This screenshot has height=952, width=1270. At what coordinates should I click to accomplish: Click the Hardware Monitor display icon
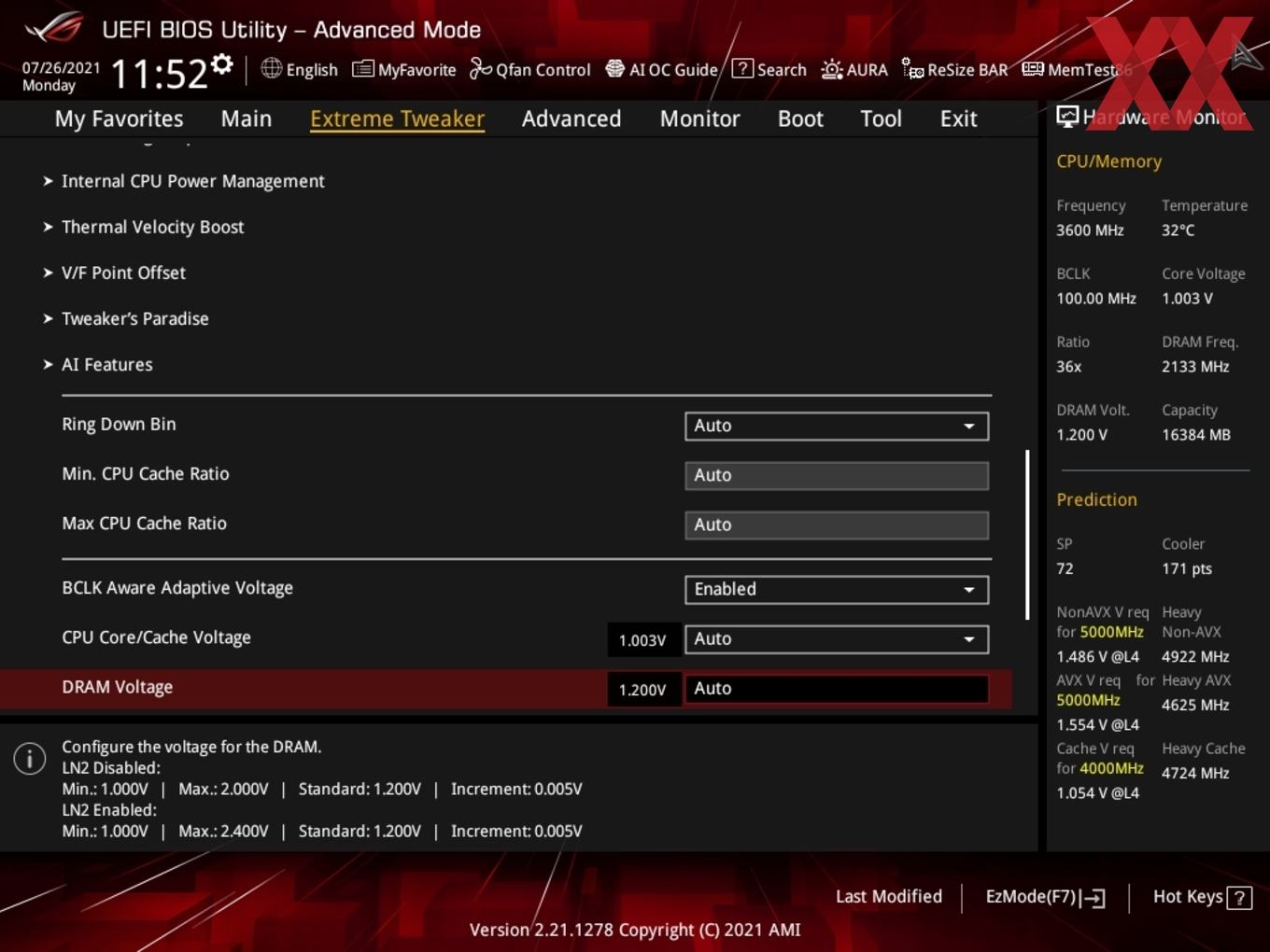(x=1067, y=117)
